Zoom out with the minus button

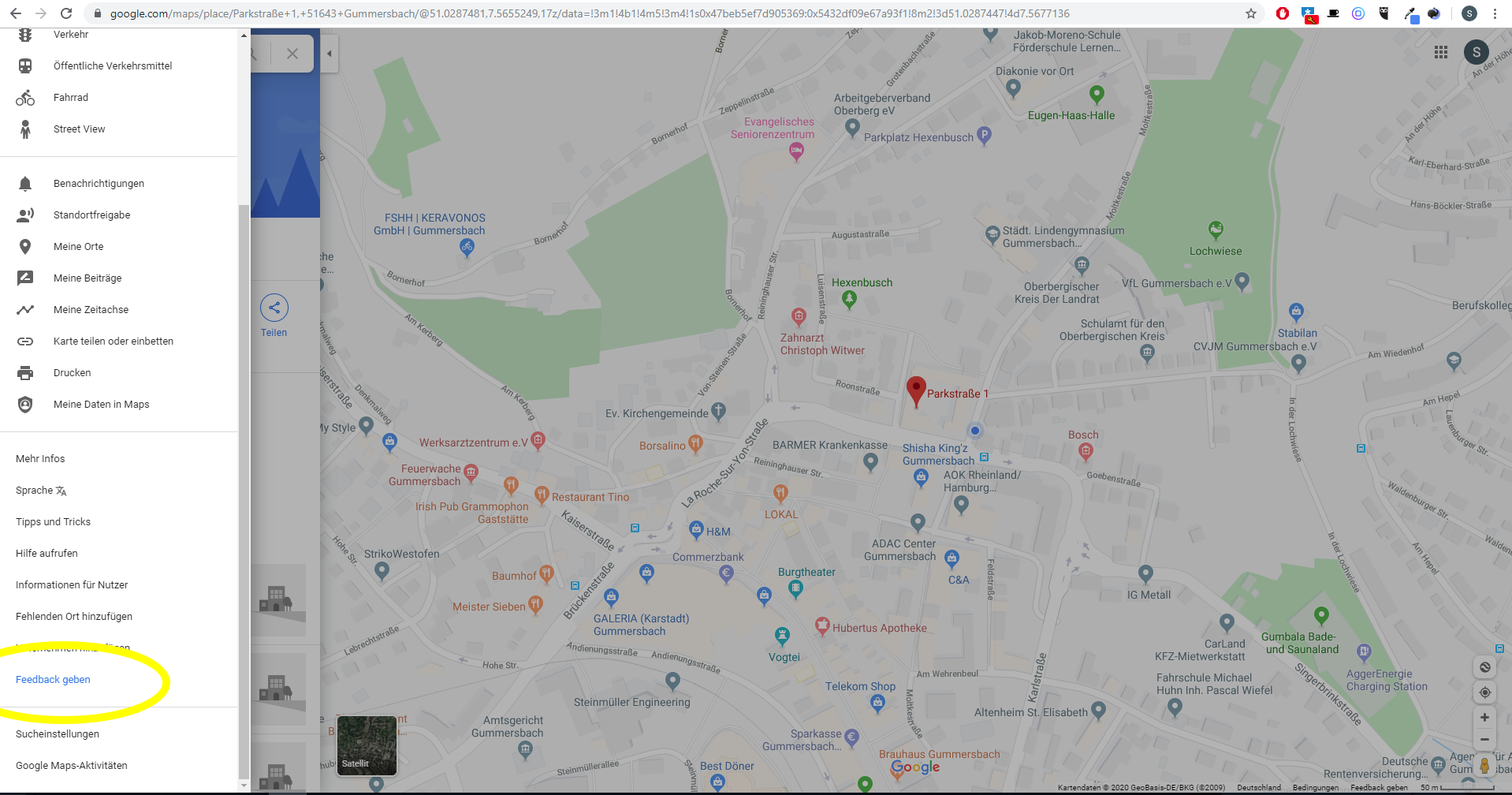[1484, 740]
